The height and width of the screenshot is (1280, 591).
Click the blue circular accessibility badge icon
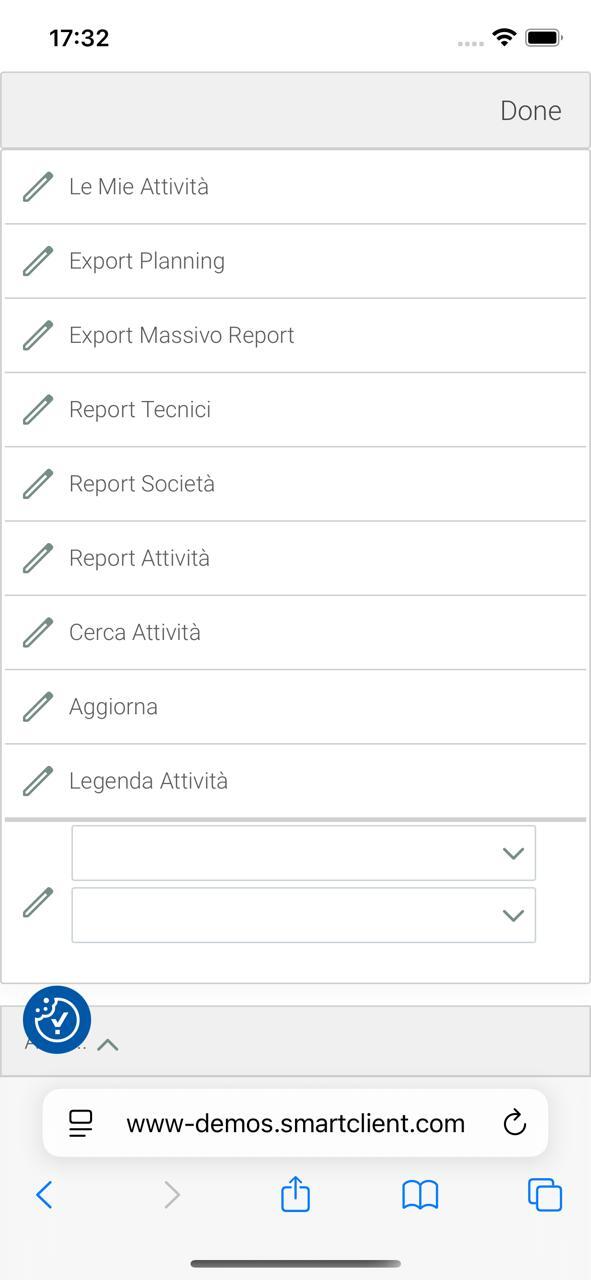point(57,1020)
